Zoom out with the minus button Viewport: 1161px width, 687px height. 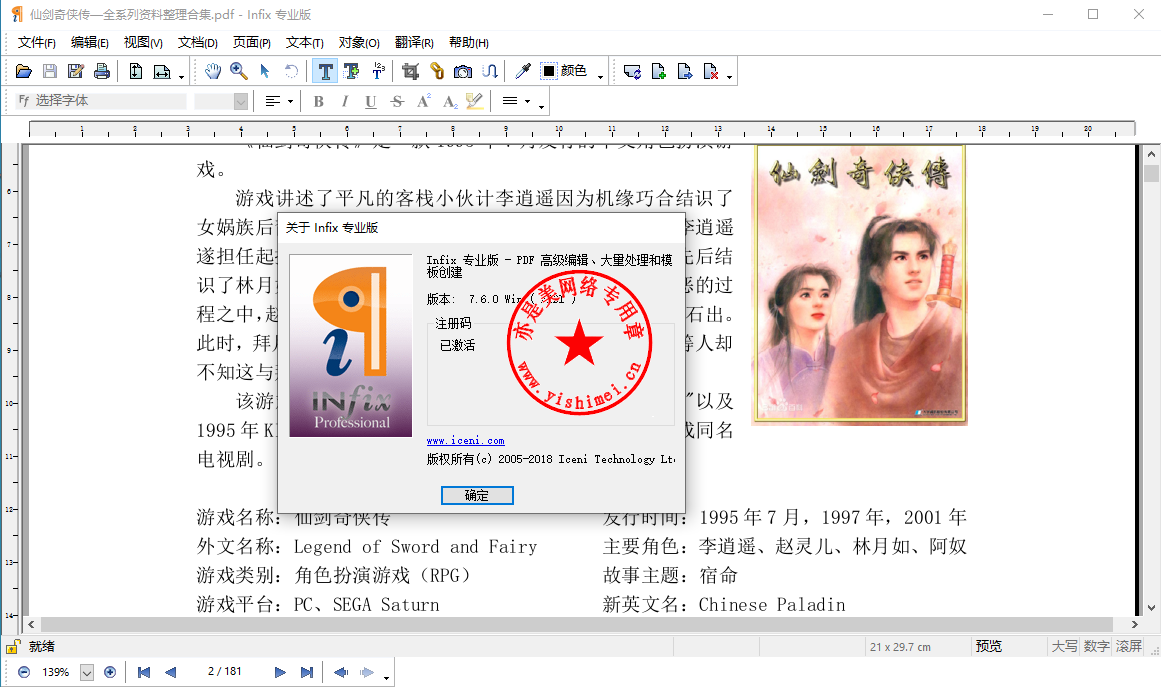(24, 672)
